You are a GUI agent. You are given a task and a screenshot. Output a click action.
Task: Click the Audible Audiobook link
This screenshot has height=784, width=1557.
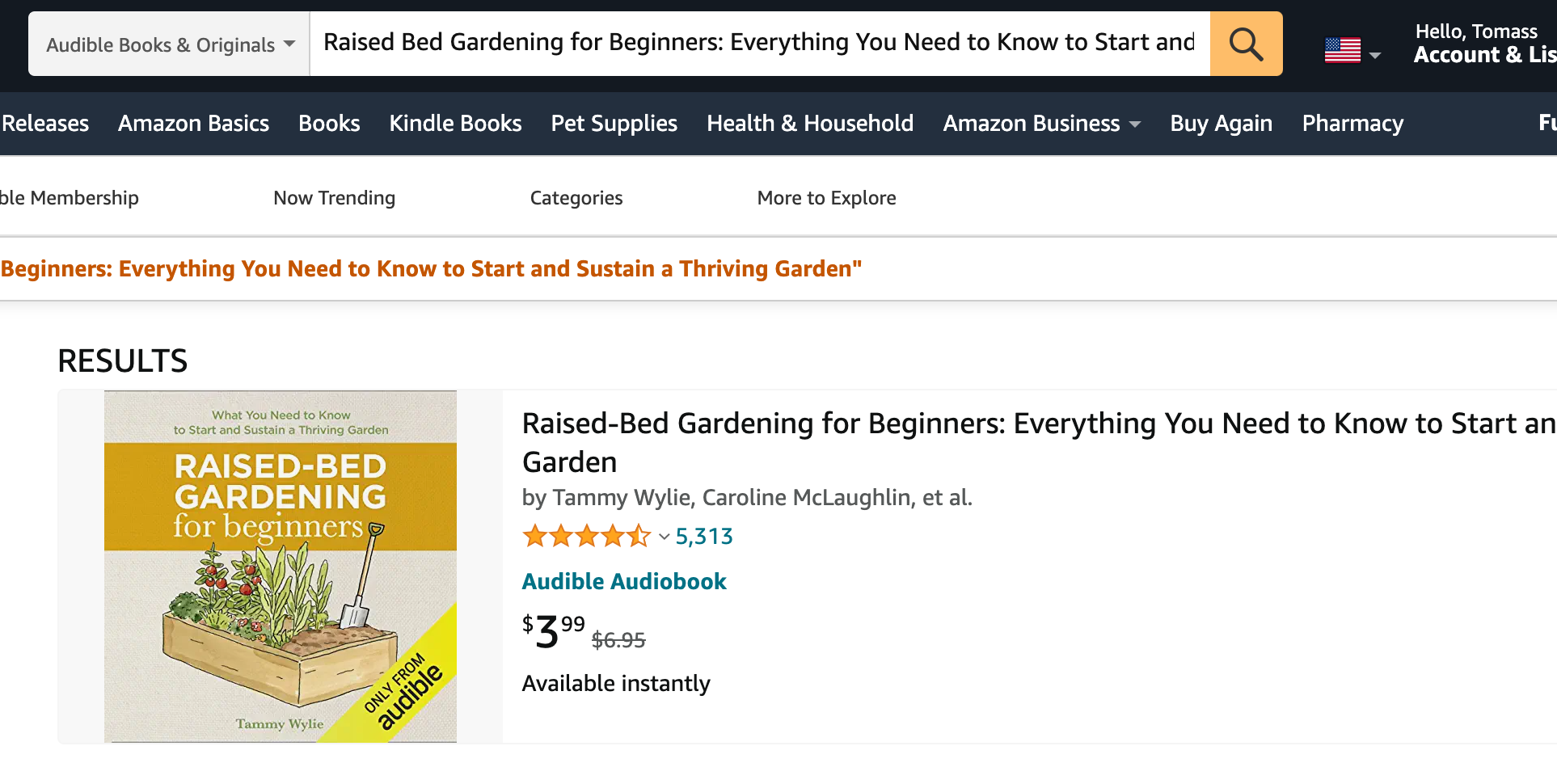pos(624,581)
